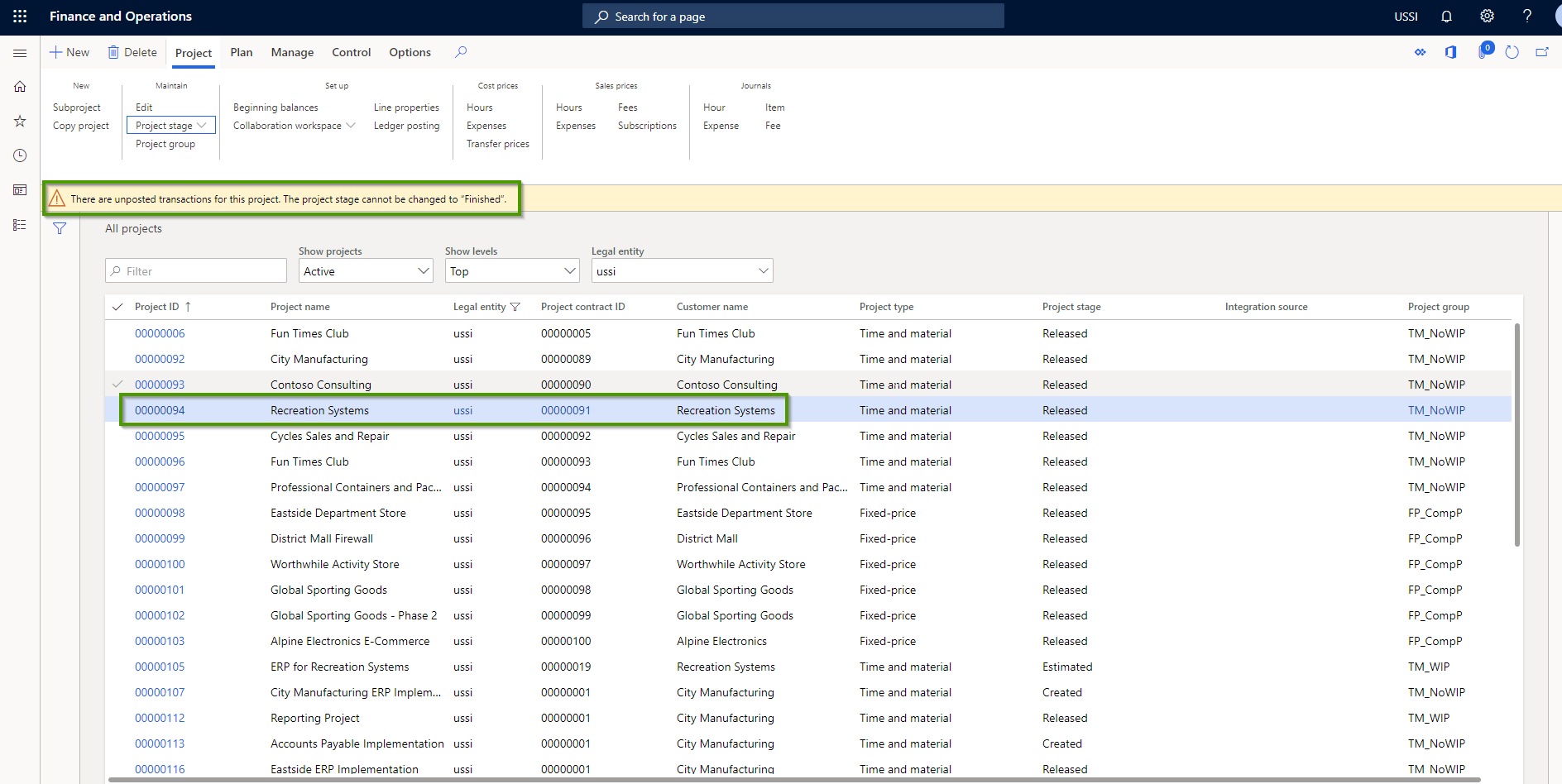View Recently opened pages via clock icon

(x=19, y=155)
